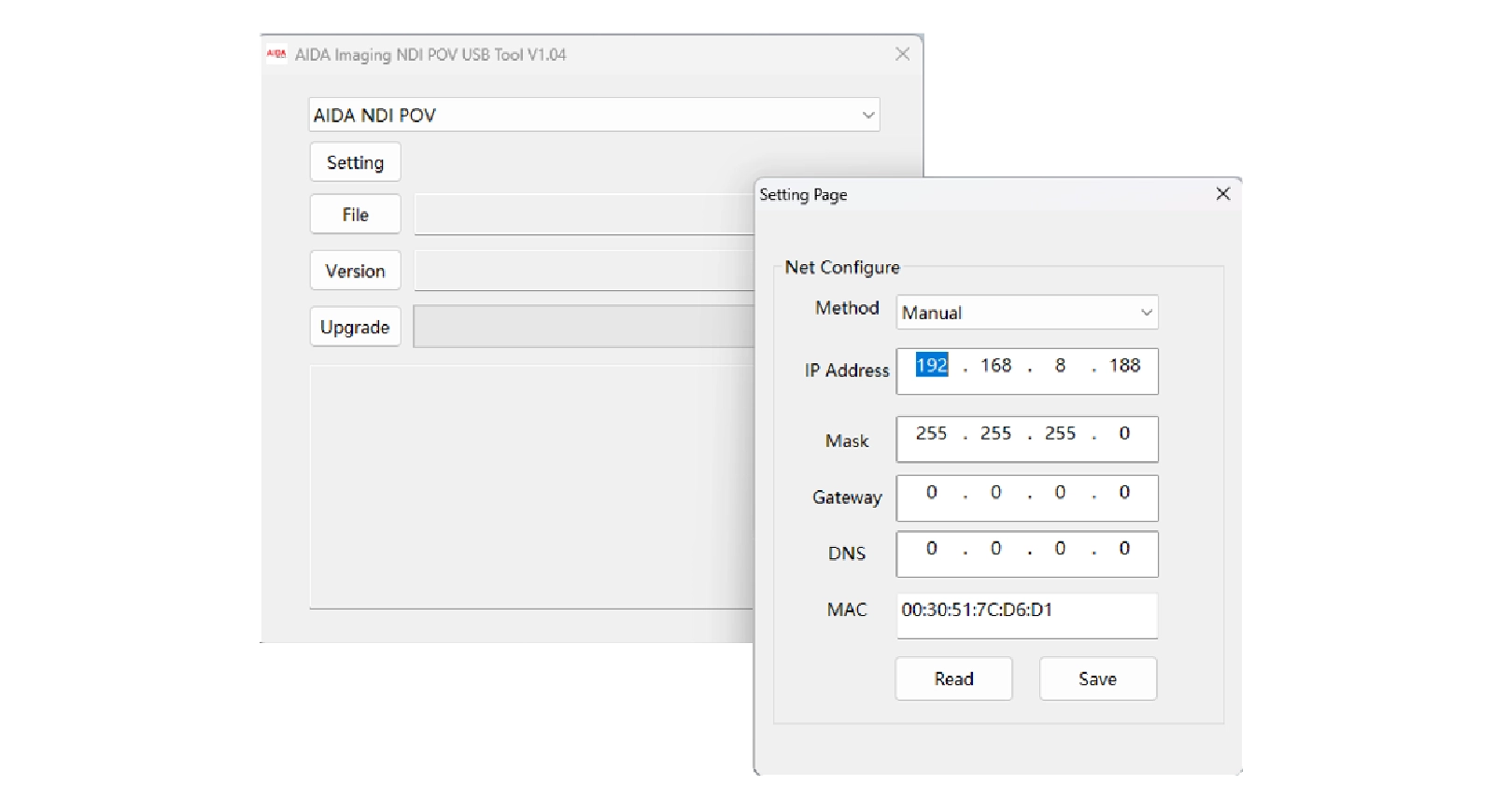Close the AIDA Imaging NDI POV USB Tool window
Screen dimensions: 1494x812
(902, 54)
